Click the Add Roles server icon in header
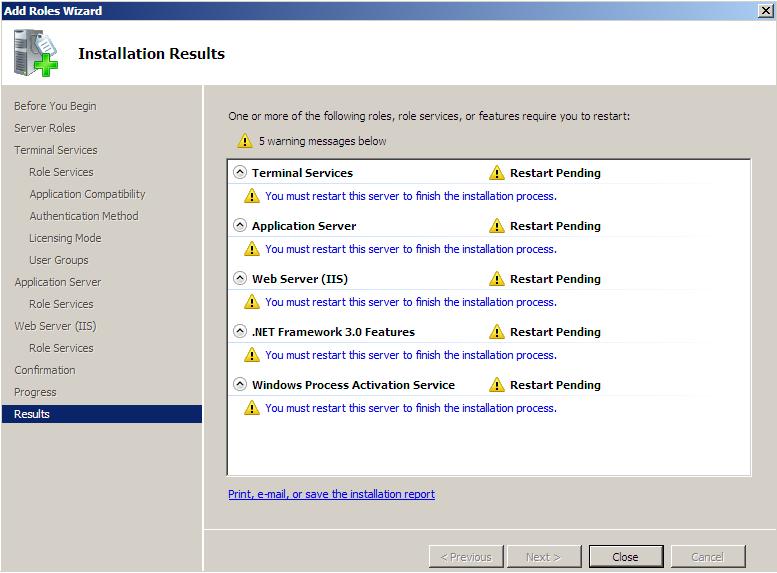The height and width of the screenshot is (573, 777). tap(36, 53)
